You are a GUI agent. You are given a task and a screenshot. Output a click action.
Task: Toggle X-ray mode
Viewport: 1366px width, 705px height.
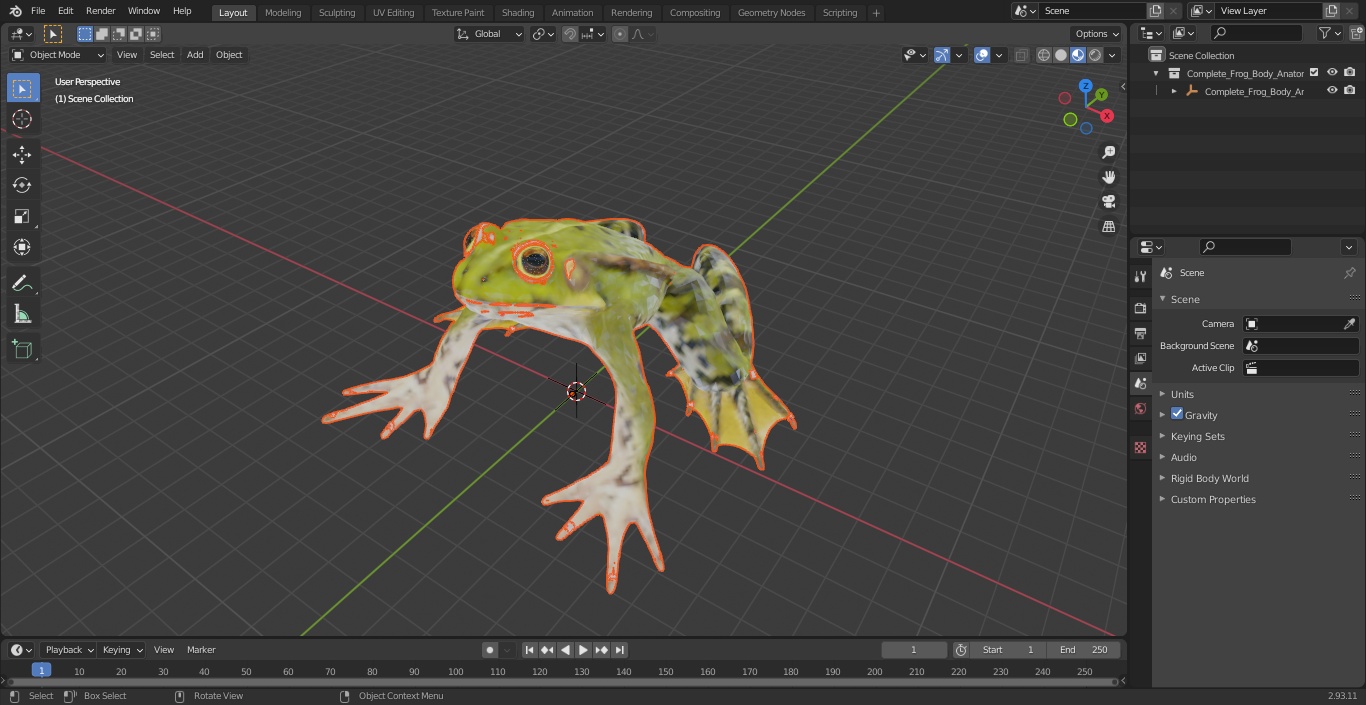pos(1021,55)
